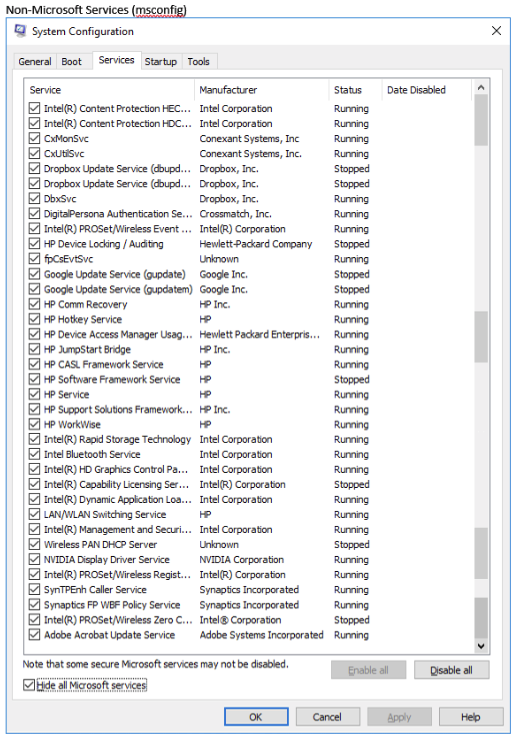Toggle SynTPEnh Caller Service checkbox
The image size is (517, 738).
(x=34, y=590)
